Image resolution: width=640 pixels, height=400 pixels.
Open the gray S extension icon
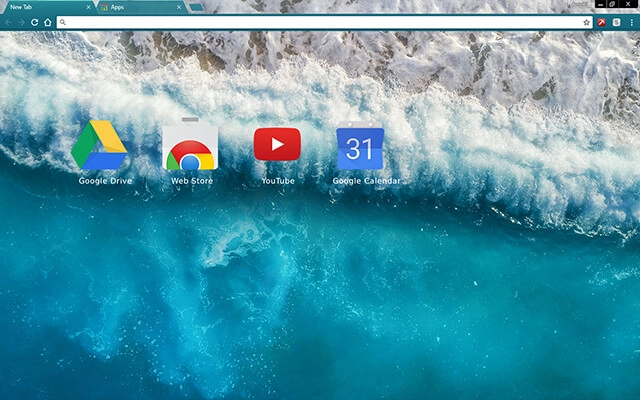(x=616, y=22)
